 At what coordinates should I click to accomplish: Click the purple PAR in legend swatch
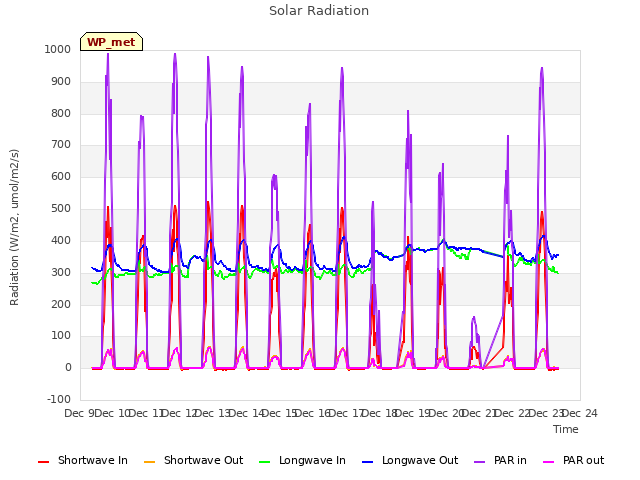click(x=480, y=462)
